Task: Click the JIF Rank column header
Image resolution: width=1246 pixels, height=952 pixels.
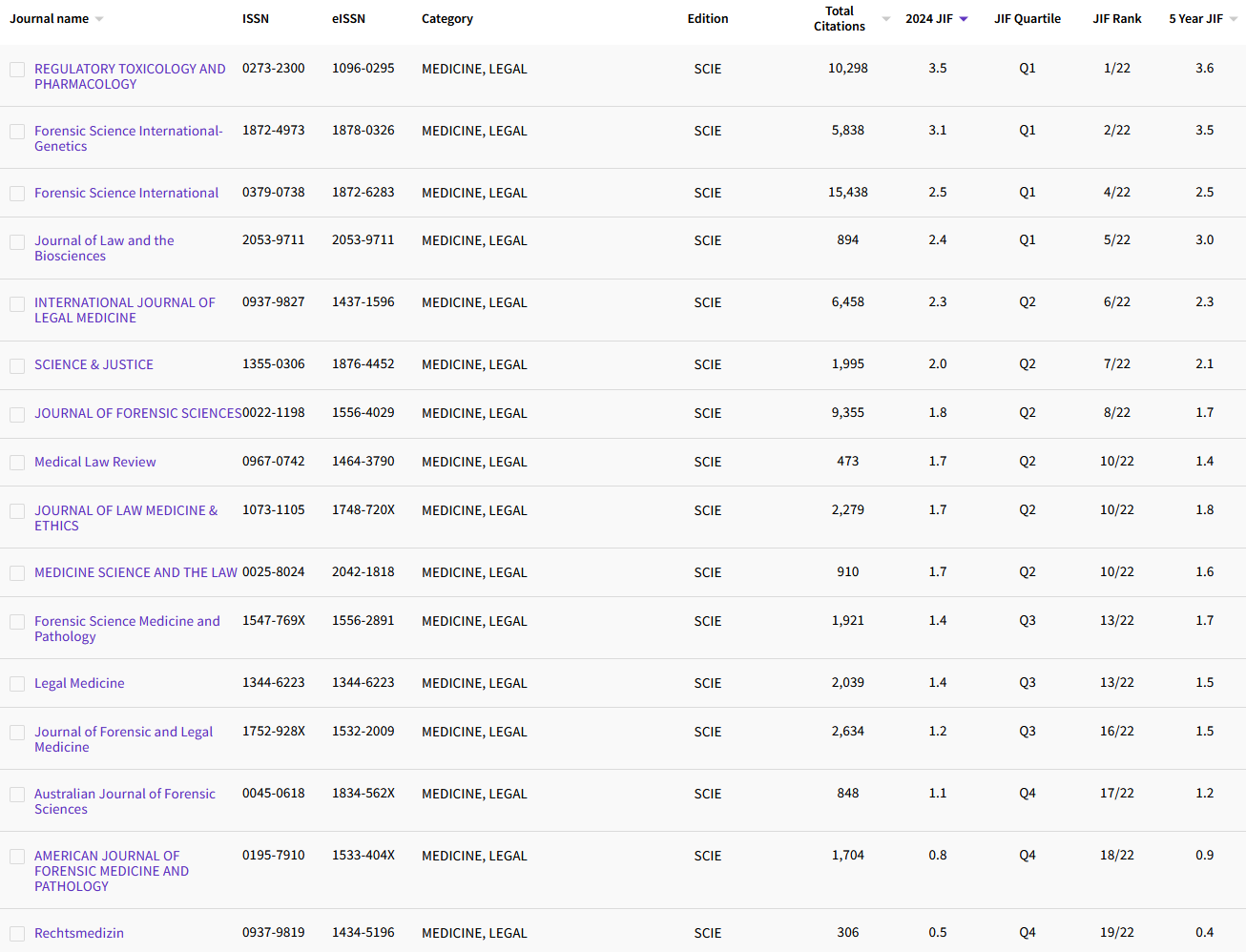Action: [x=1116, y=19]
